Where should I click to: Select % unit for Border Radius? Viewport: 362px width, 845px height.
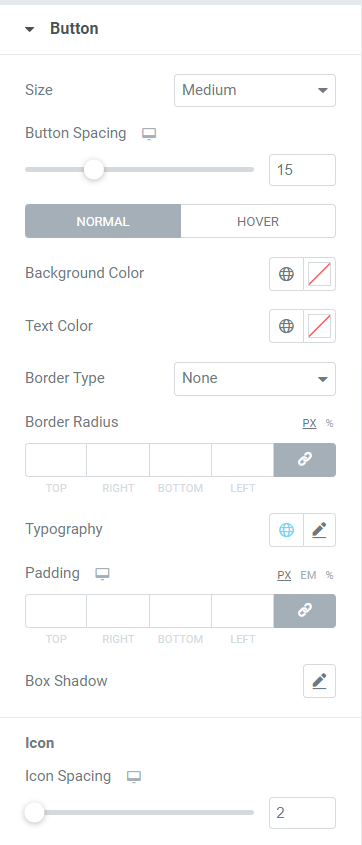[x=330, y=424]
